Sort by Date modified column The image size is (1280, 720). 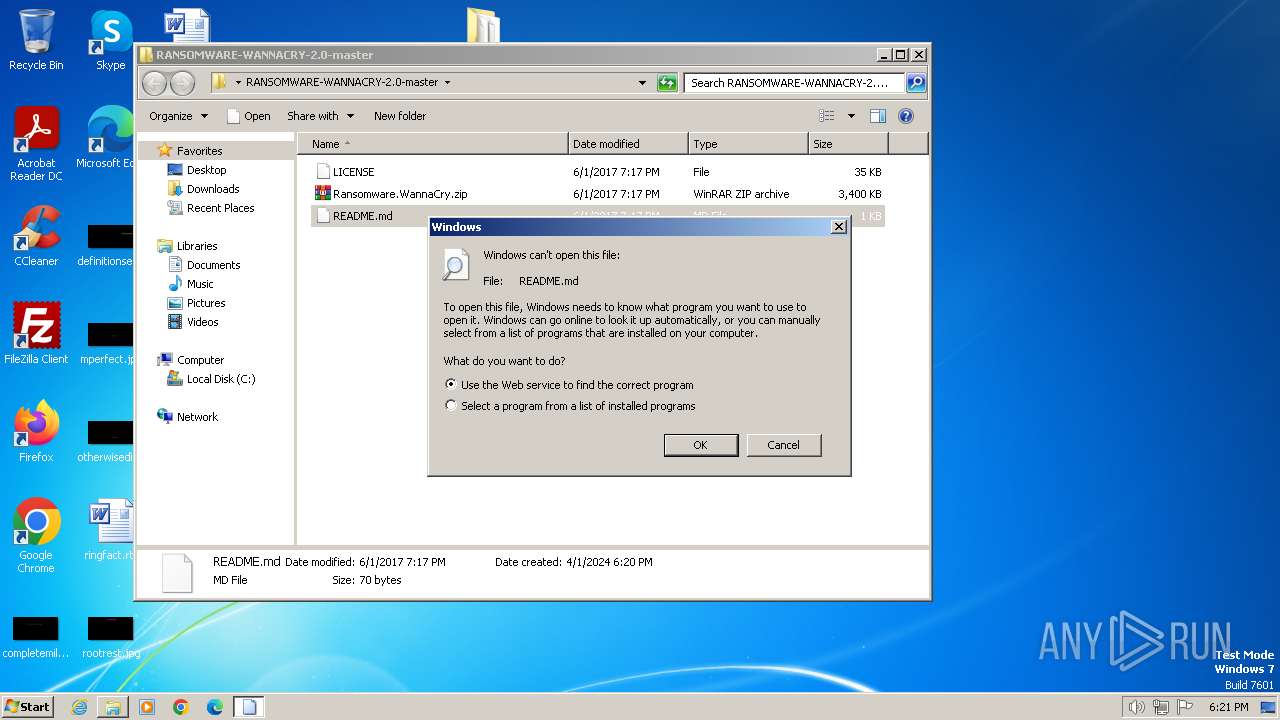(x=628, y=144)
